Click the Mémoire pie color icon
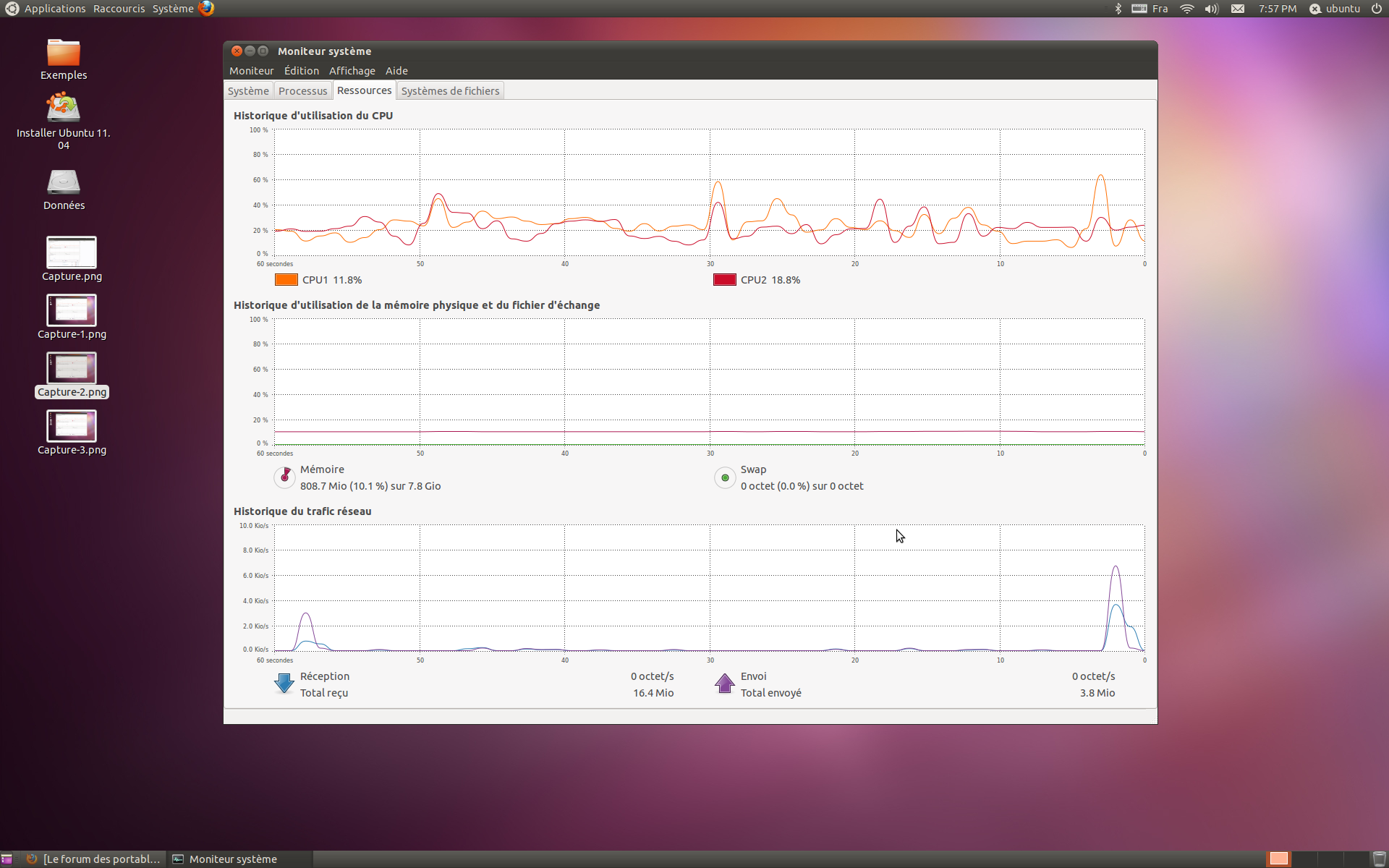Viewport: 1389px width, 868px height. (x=284, y=477)
